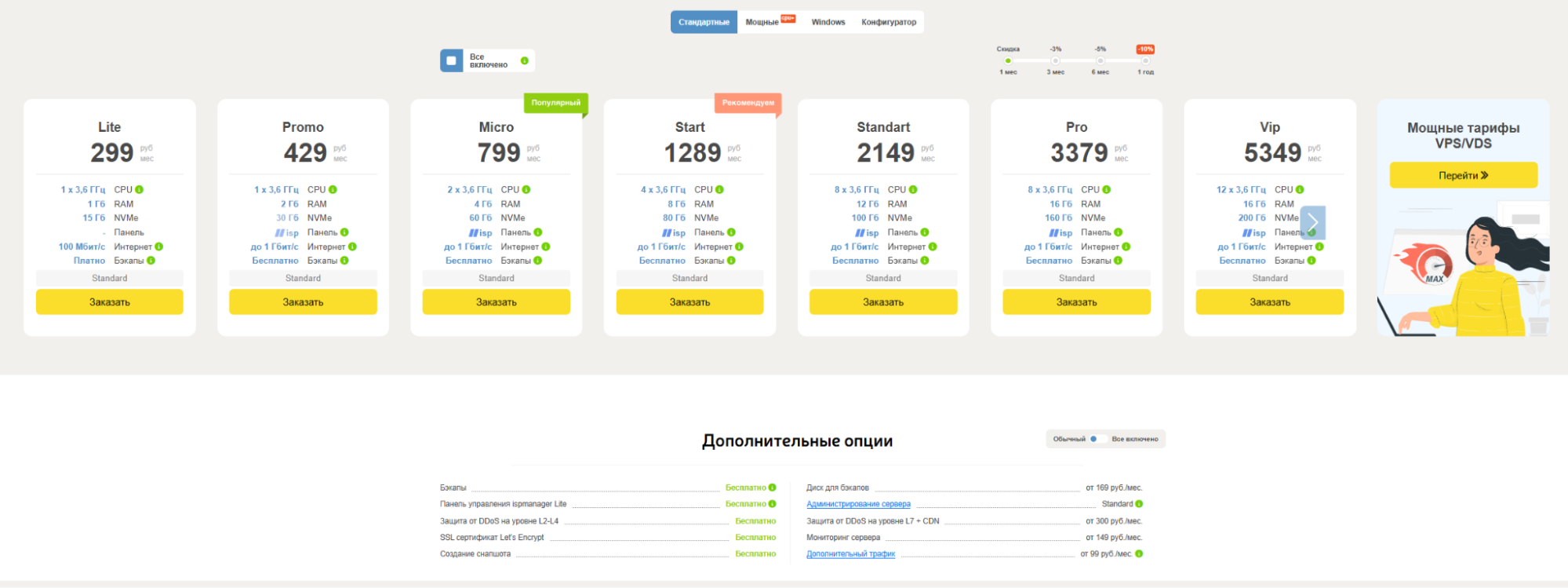The image size is (1568, 588).
Task: Click info icon next to Standard administration option
Action: coord(1139,504)
